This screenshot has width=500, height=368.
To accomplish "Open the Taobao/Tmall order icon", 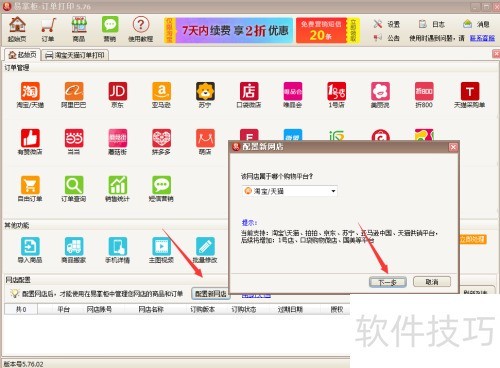I will click(30, 95).
